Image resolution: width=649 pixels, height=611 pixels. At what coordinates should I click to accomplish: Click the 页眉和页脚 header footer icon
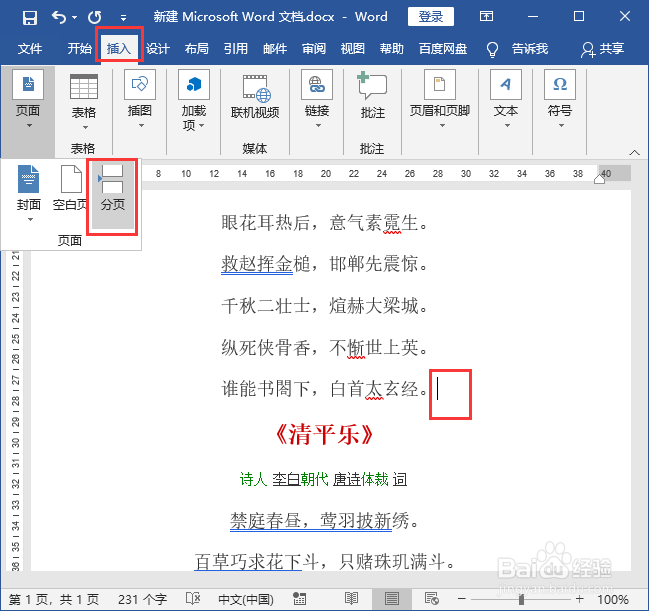click(440, 84)
